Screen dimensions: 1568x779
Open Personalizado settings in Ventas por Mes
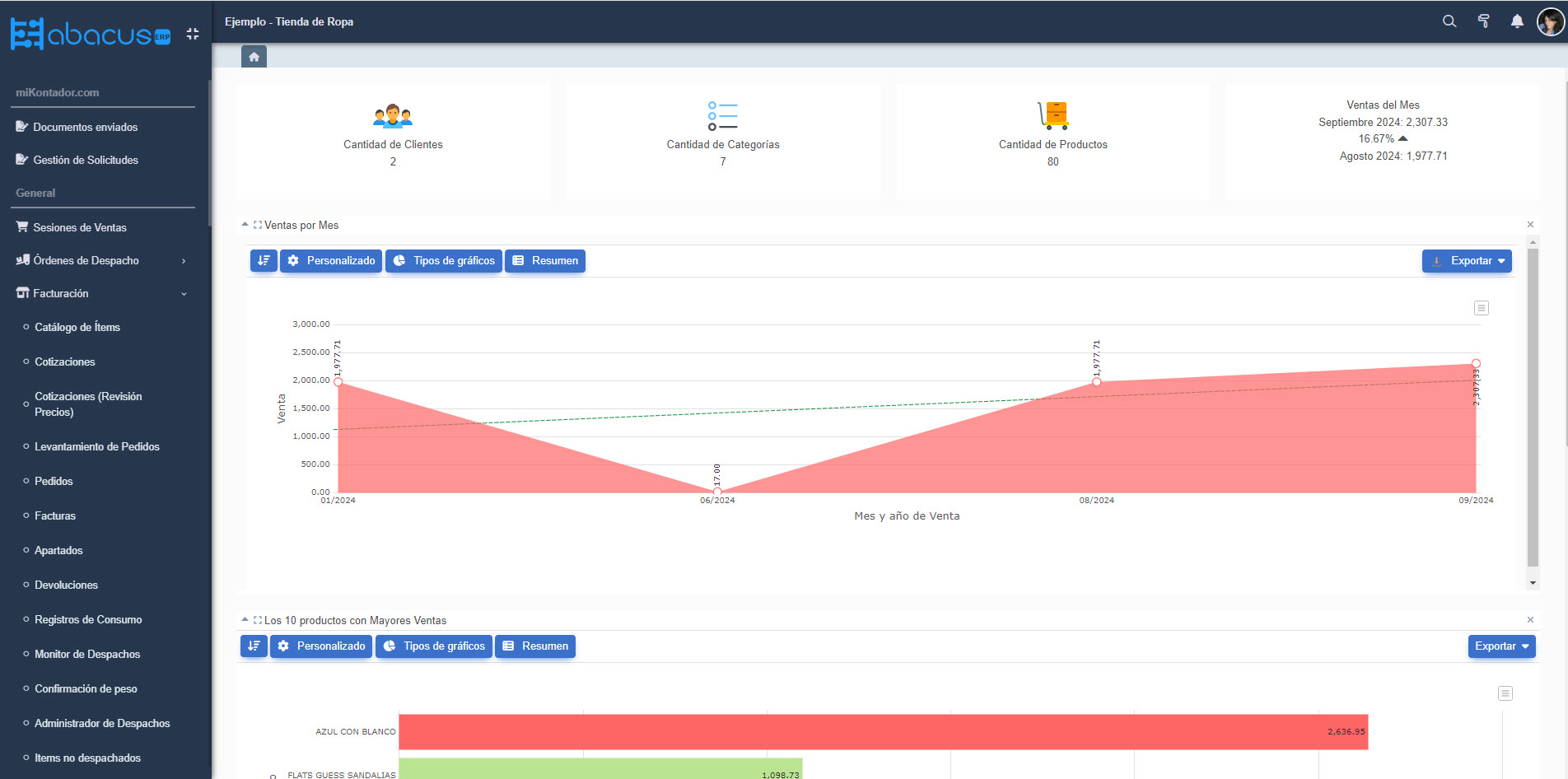[331, 261]
